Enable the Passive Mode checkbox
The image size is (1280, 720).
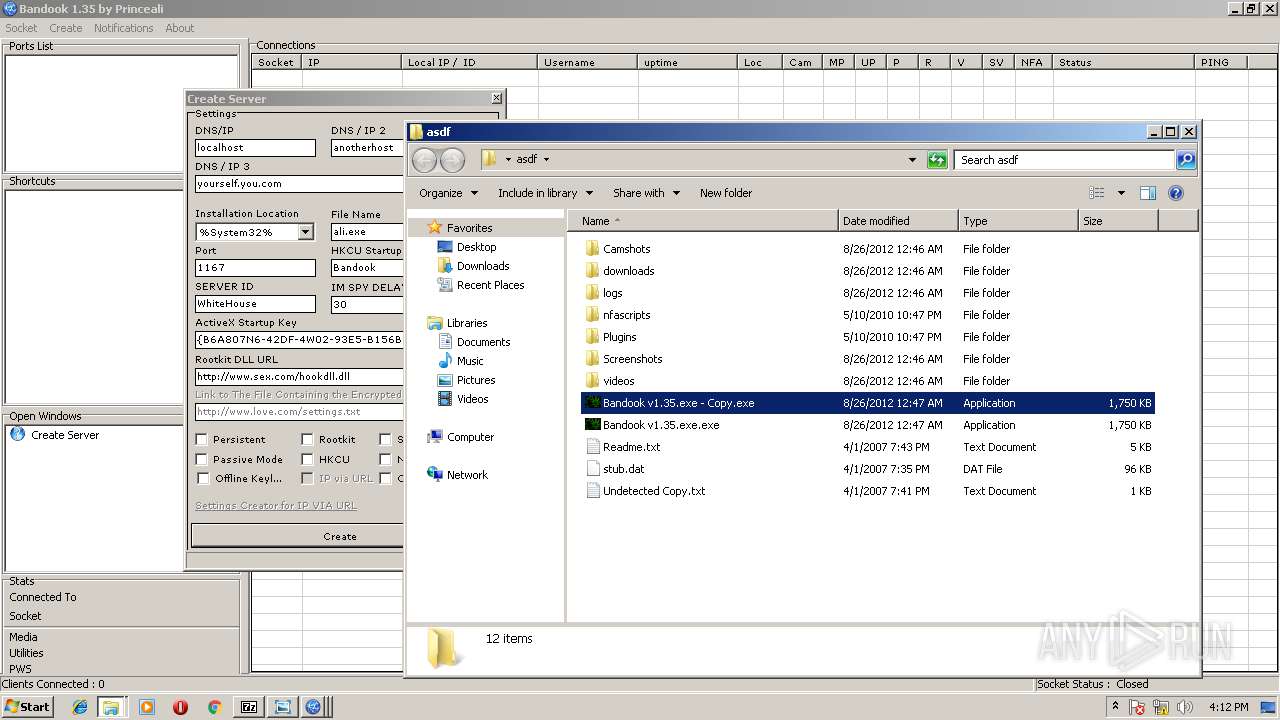click(202, 459)
